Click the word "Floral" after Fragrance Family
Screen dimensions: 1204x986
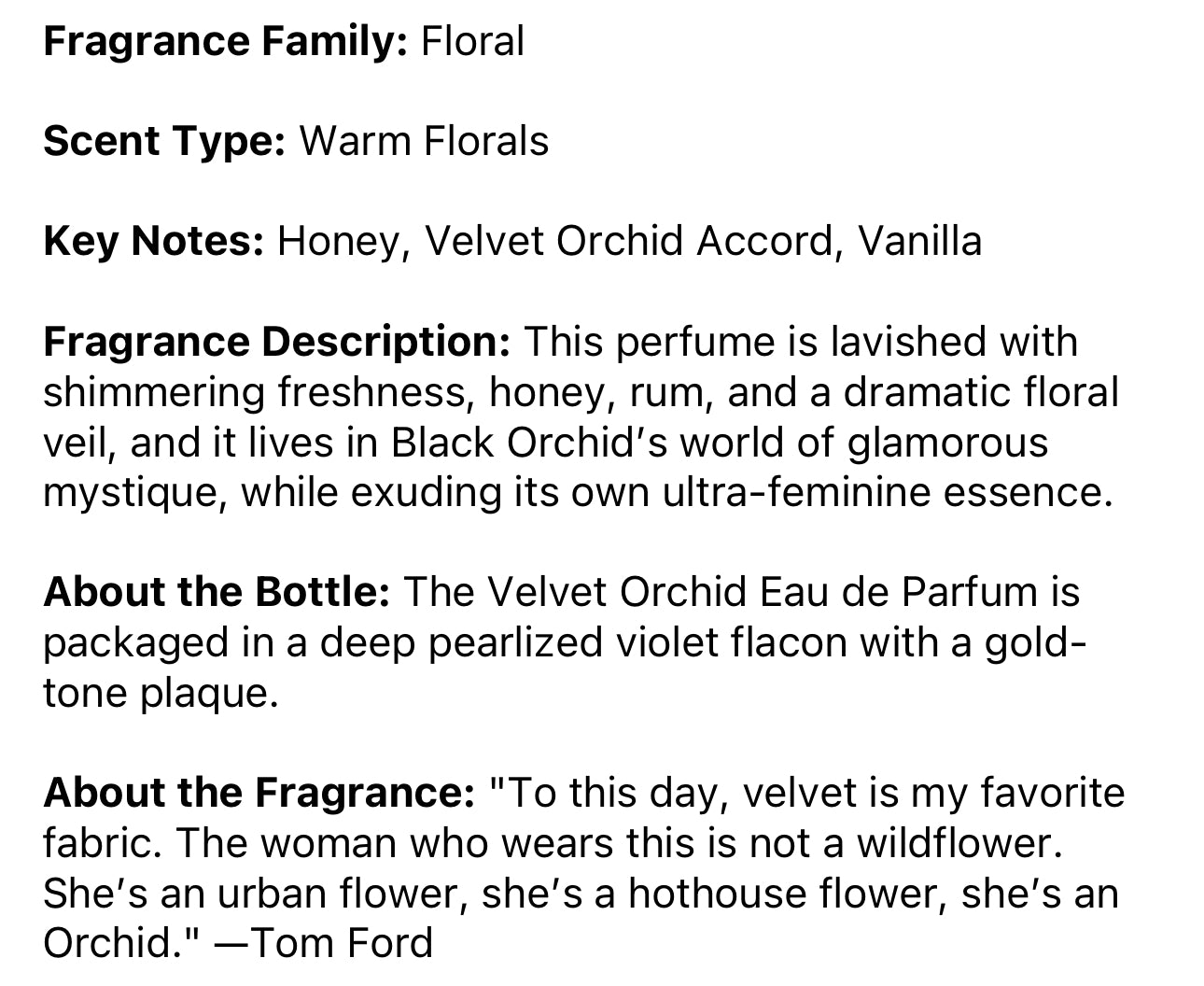click(472, 42)
